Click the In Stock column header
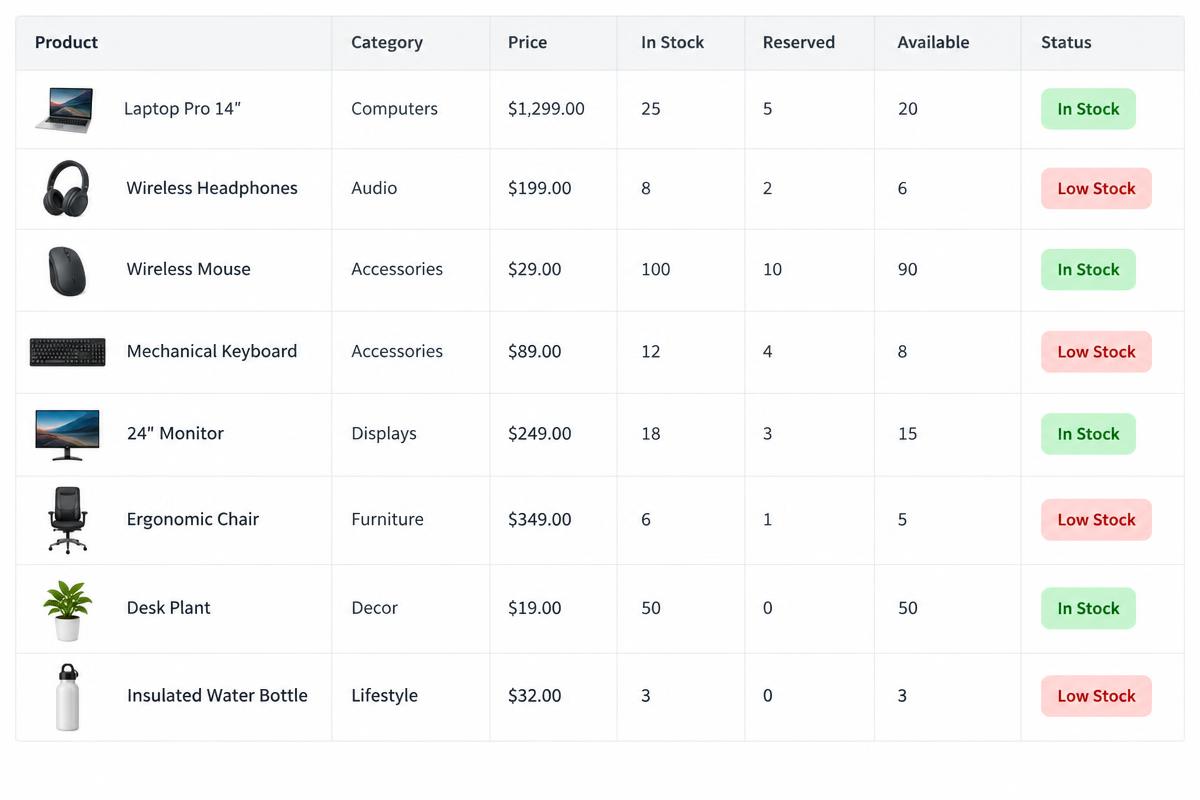The image size is (1200, 800). click(672, 42)
